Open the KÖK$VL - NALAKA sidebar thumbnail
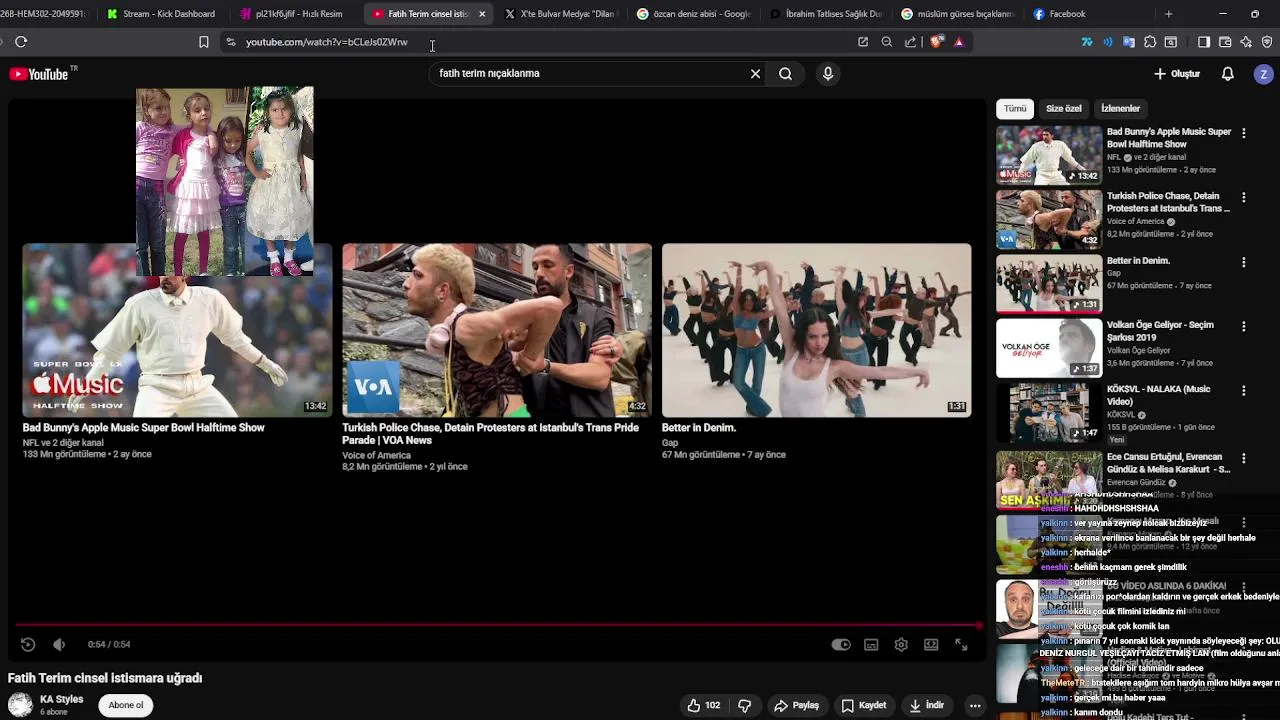The width and height of the screenshot is (1280, 720). (1049, 412)
